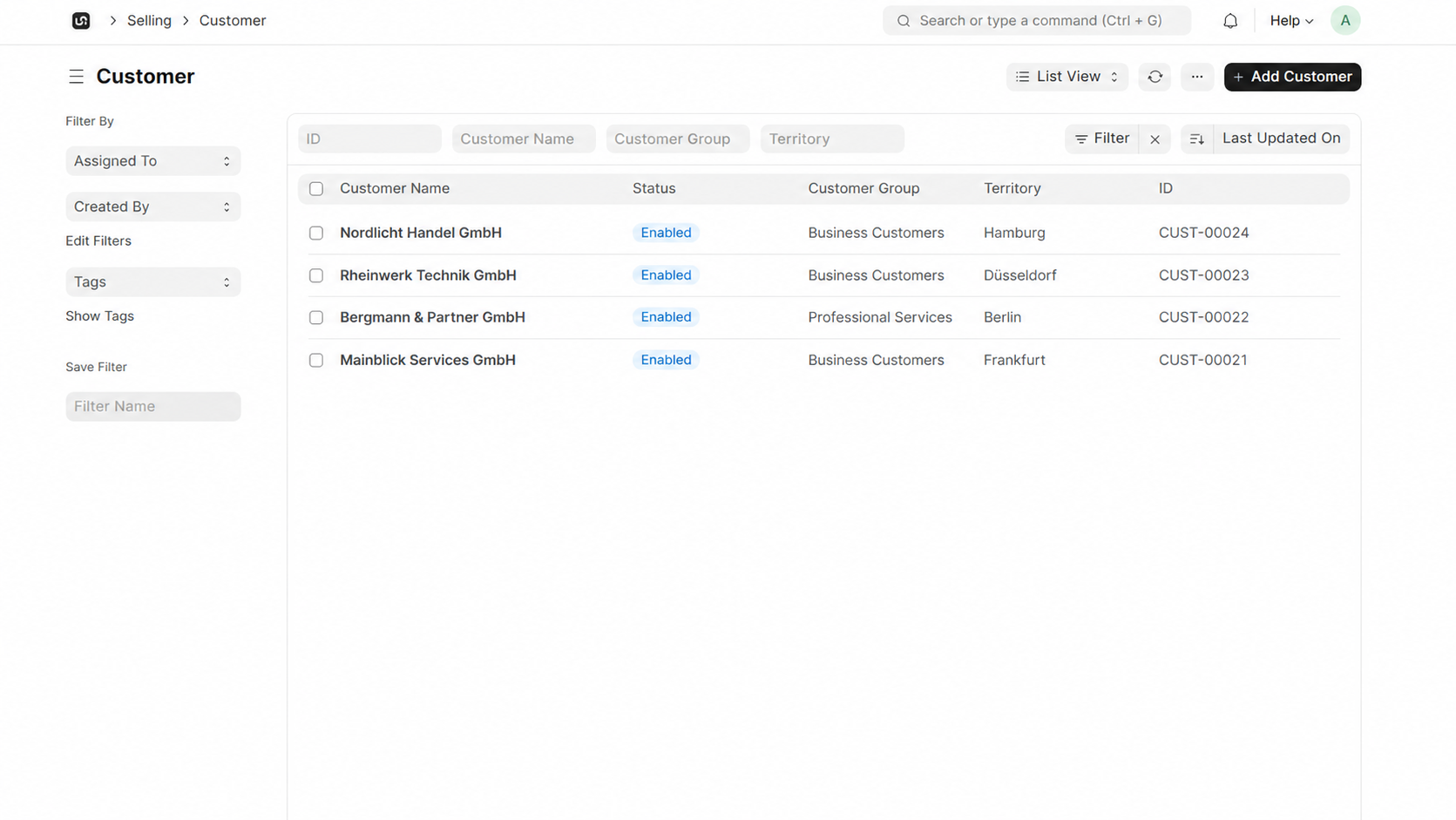The height and width of the screenshot is (820, 1456).
Task: Open the List View switcher dropdown
Action: pos(1067,77)
